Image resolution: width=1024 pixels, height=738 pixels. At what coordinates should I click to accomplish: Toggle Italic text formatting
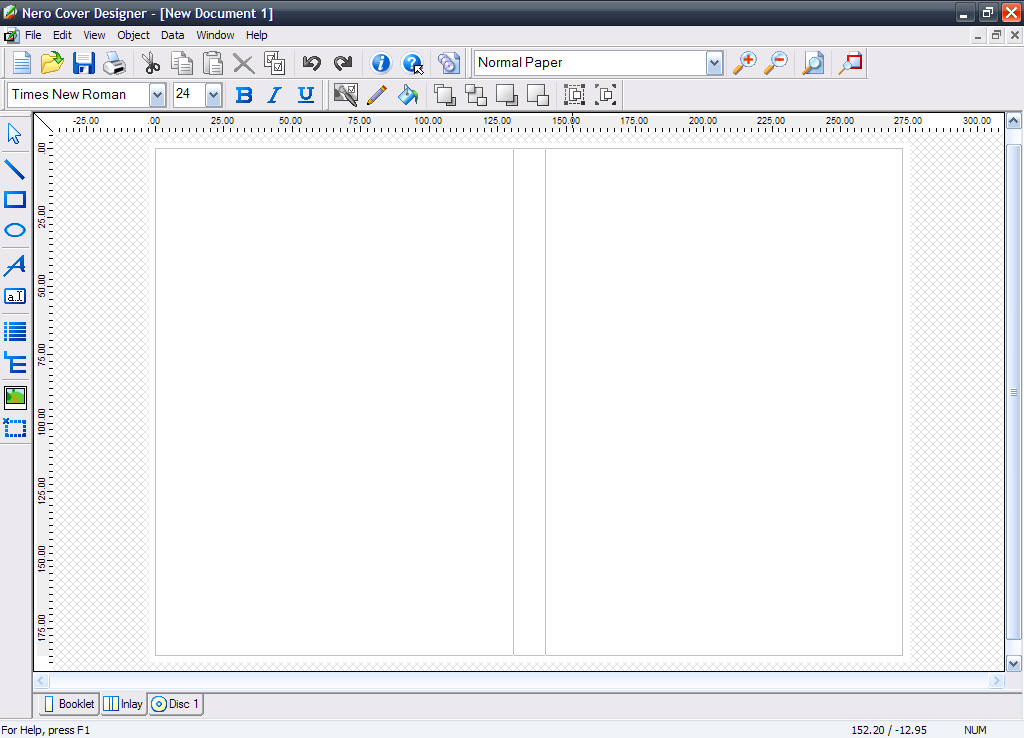[x=275, y=95]
